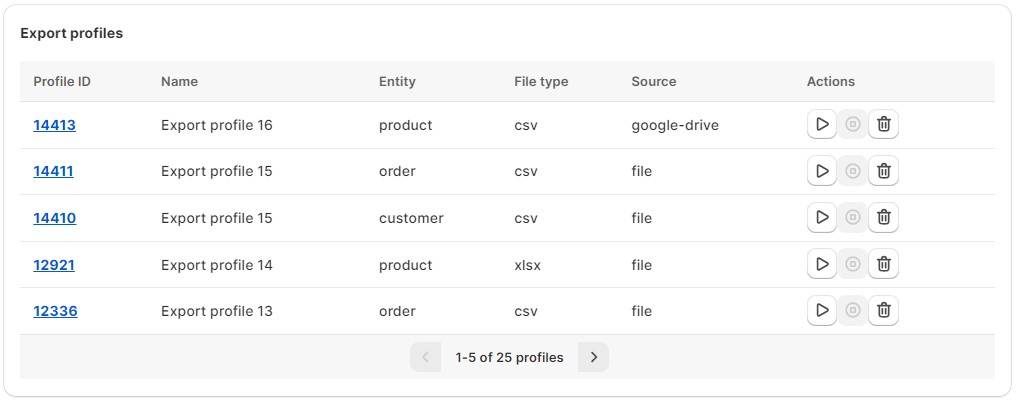The width and height of the screenshot is (1017, 403).
Task: Run export profile 12921
Action: pos(822,264)
